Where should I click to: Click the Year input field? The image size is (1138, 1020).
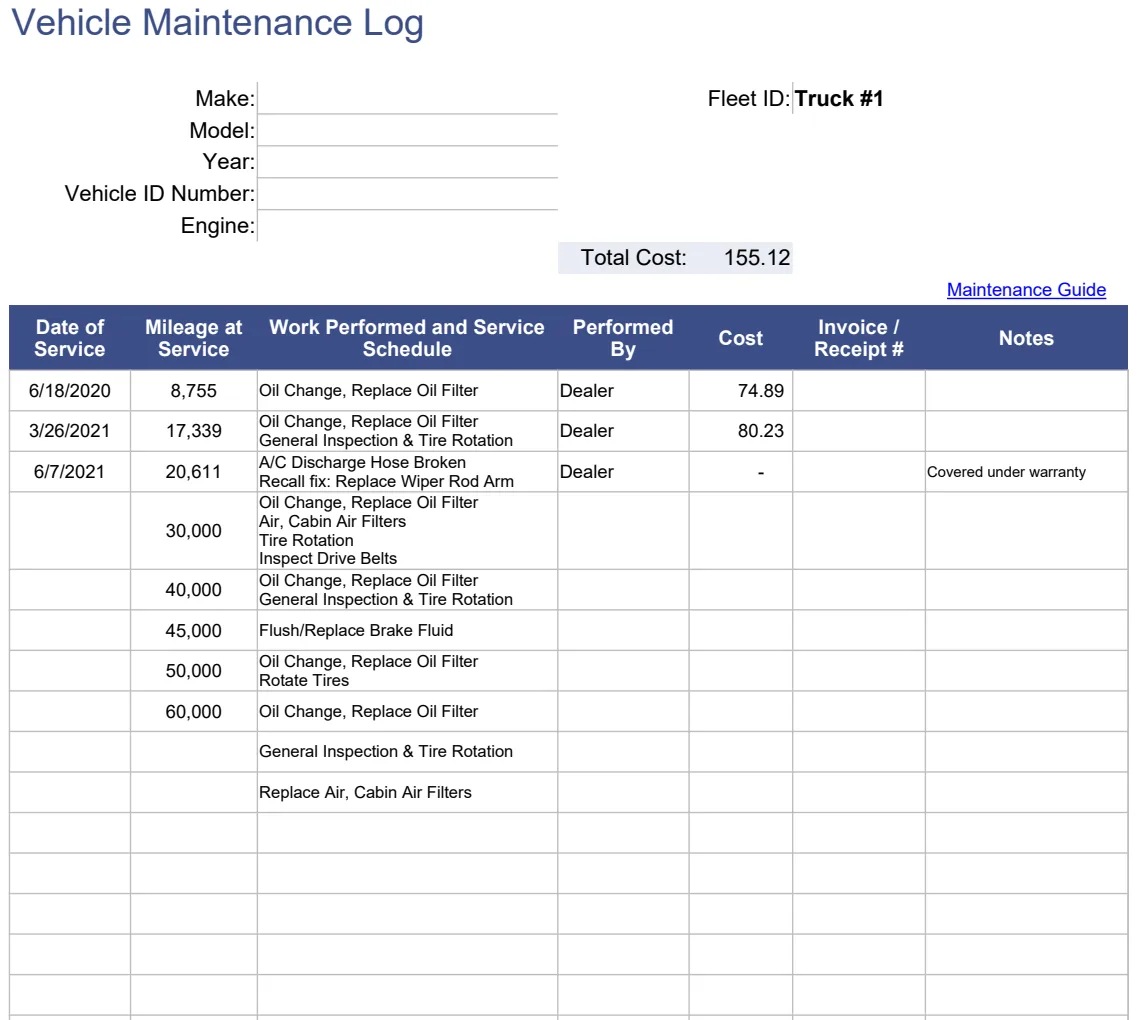point(407,162)
